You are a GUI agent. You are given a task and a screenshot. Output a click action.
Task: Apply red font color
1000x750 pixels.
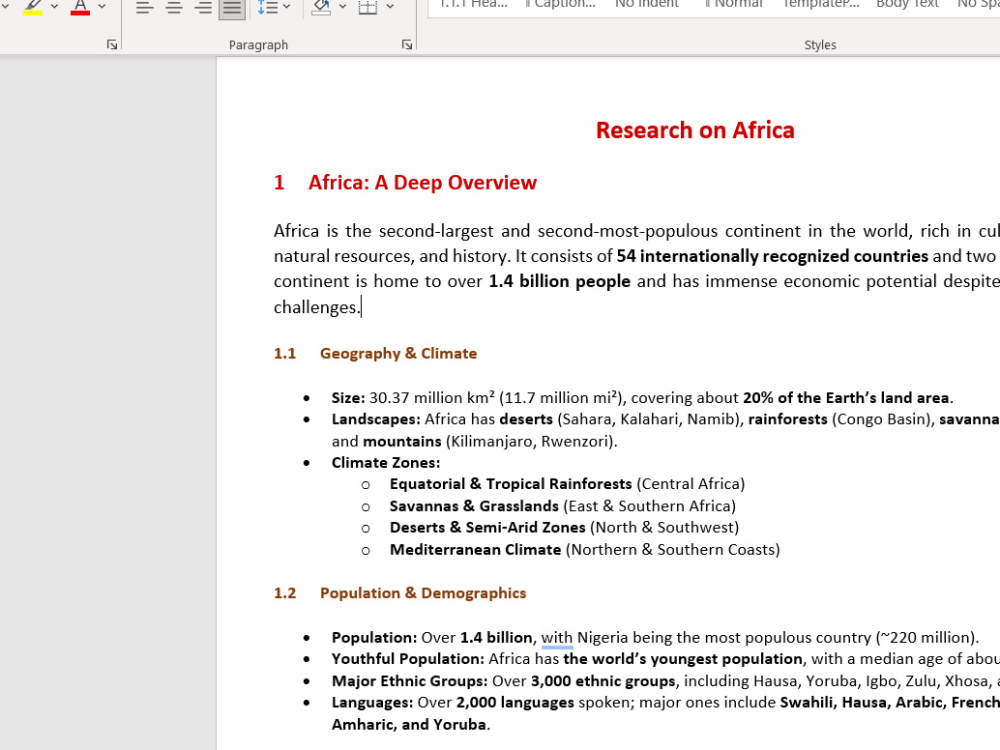click(x=80, y=6)
